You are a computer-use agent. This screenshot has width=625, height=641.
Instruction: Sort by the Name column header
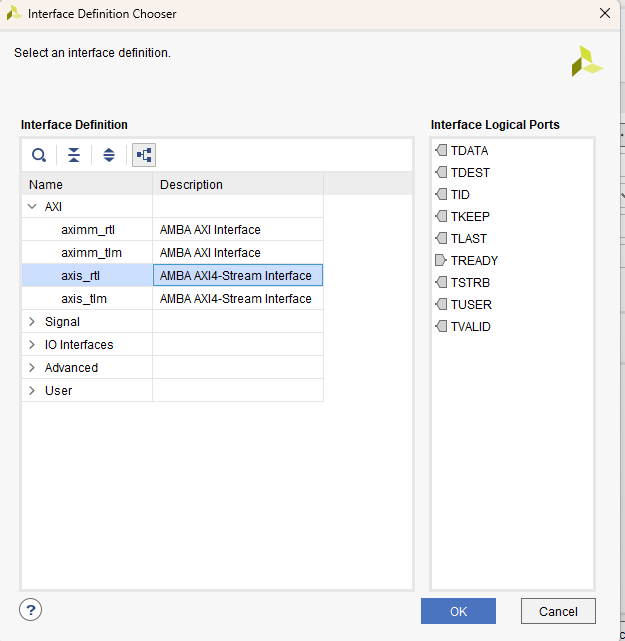[87, 184]
